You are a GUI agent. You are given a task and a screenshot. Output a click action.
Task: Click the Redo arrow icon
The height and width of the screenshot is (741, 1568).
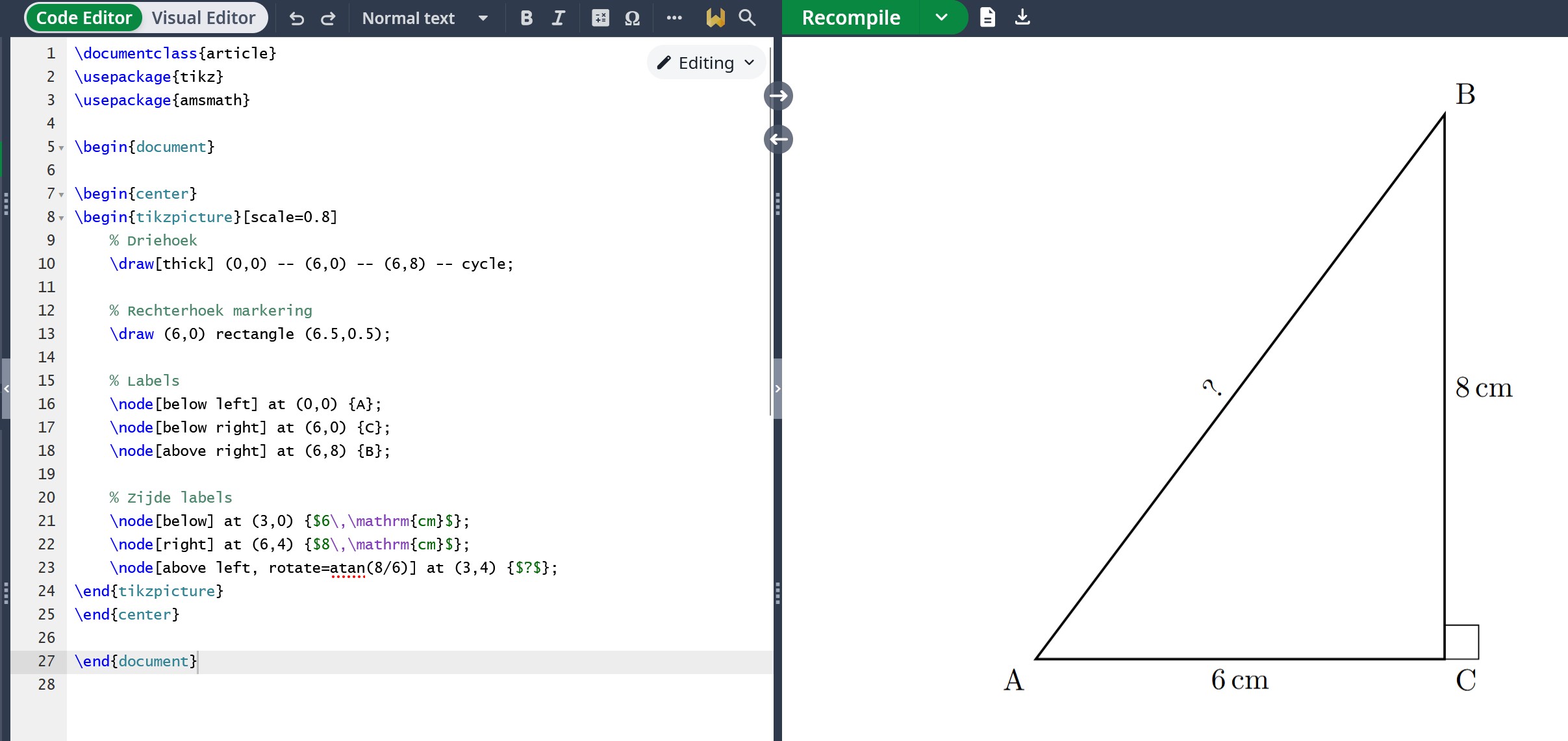(x=329, y=18)
